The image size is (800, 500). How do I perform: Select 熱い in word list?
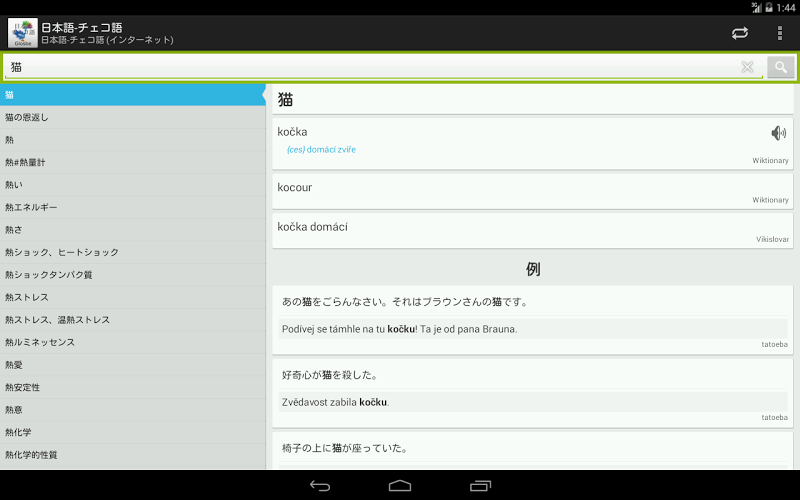click(133, 185)
